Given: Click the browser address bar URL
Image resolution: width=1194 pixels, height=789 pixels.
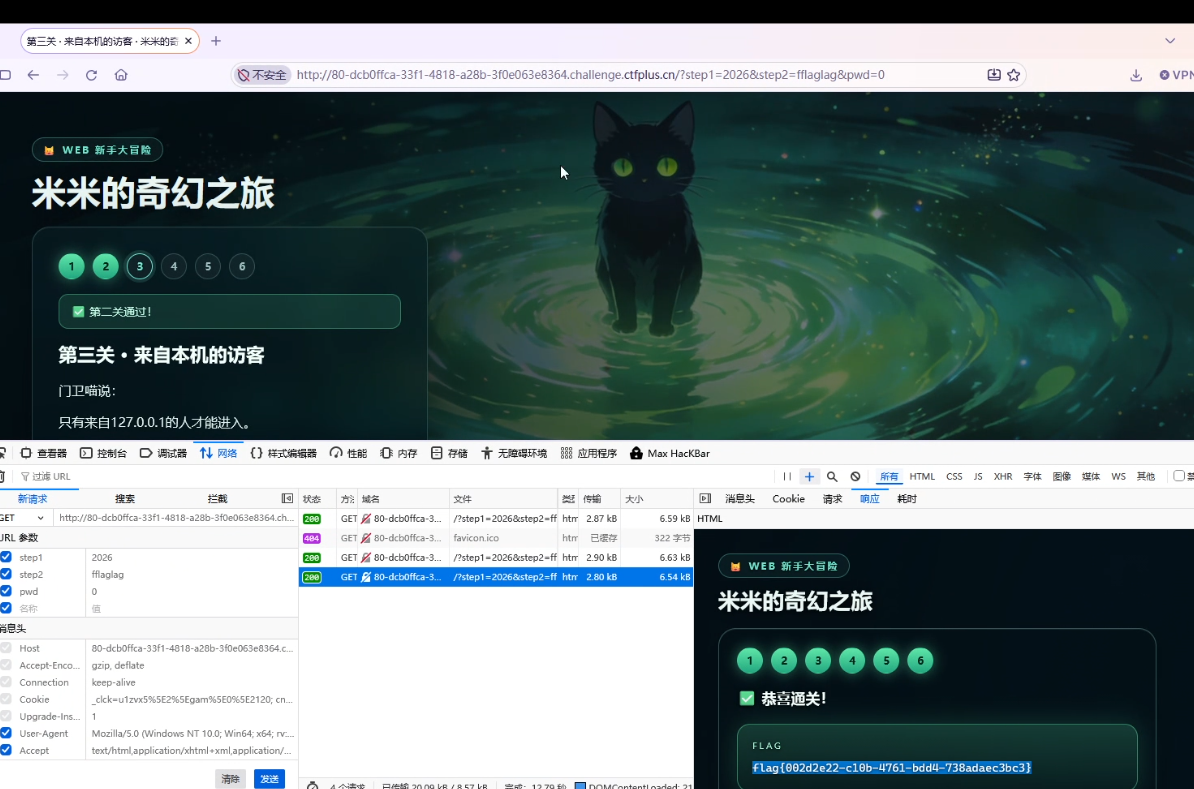Looking at the screenshot, I should 590,75.
